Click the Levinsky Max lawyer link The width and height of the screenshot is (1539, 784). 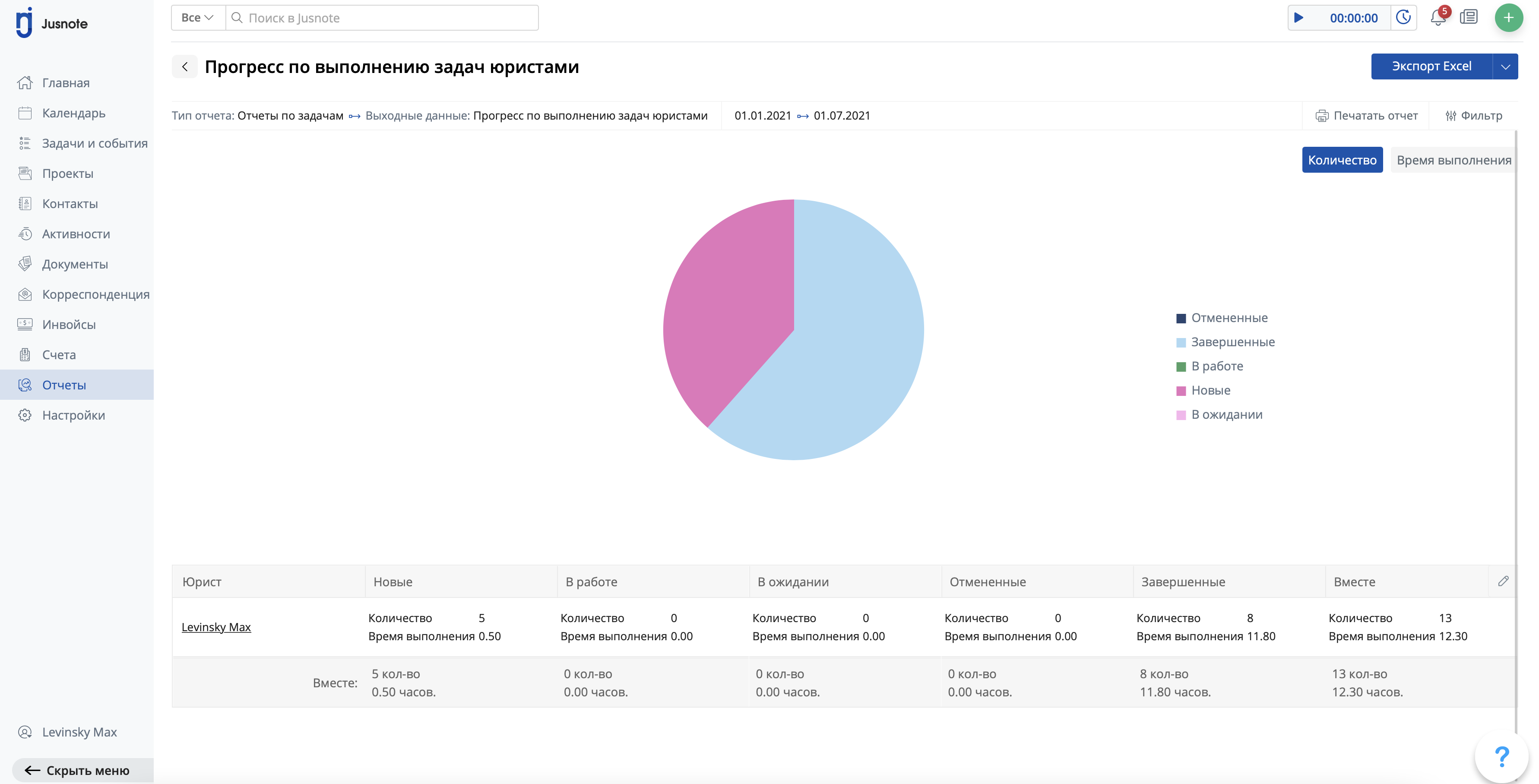tap(215, 627)
